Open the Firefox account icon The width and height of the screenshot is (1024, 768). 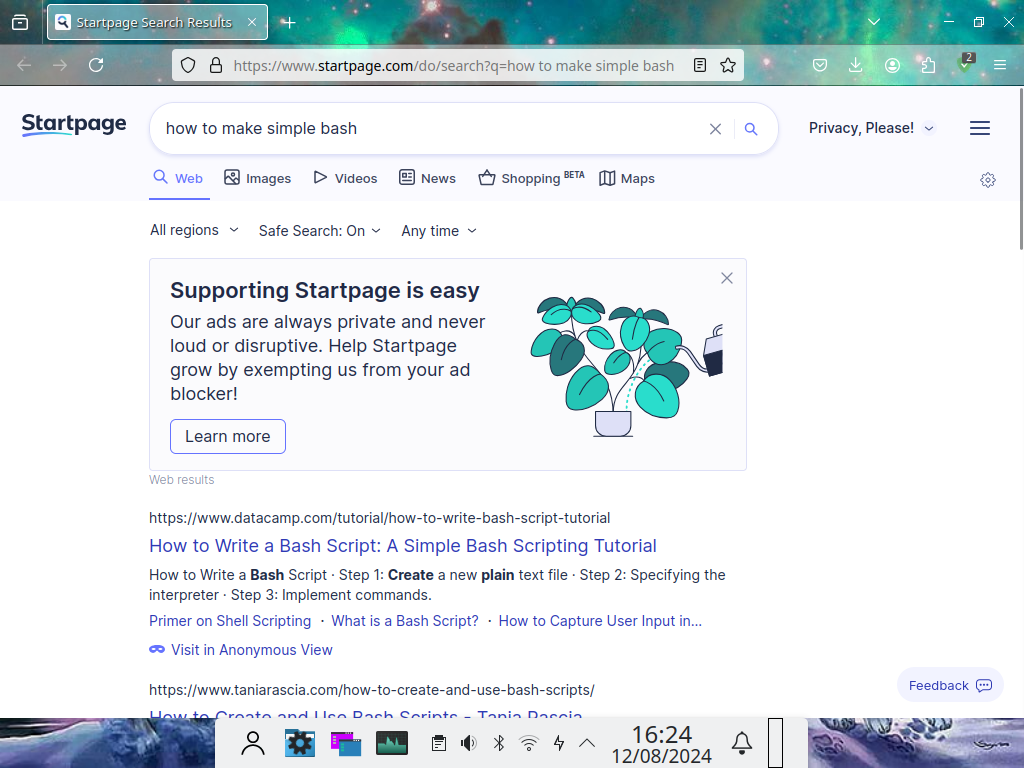pyautogui.click(x=892, y=65)
